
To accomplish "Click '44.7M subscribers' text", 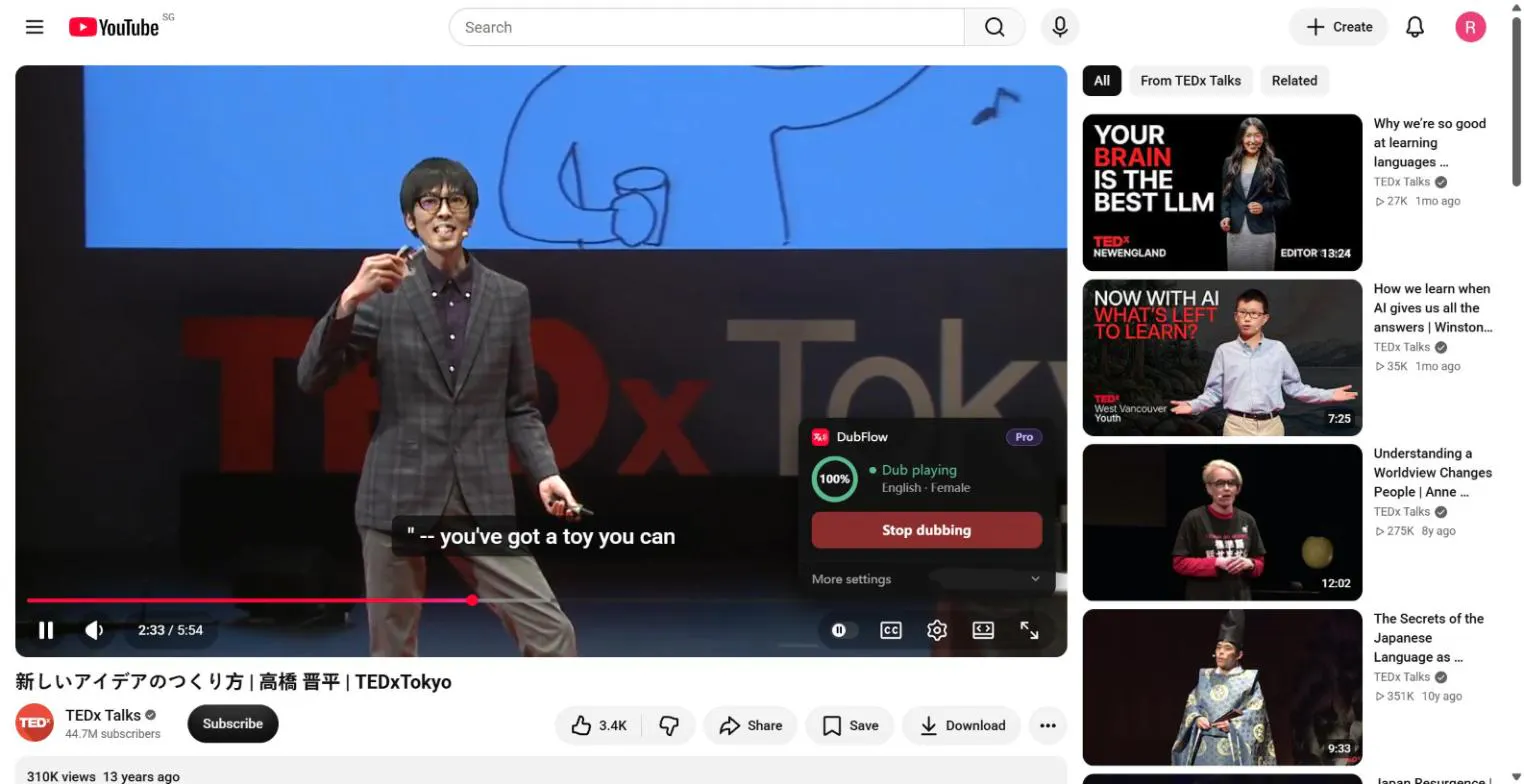I will coord(112,734).
